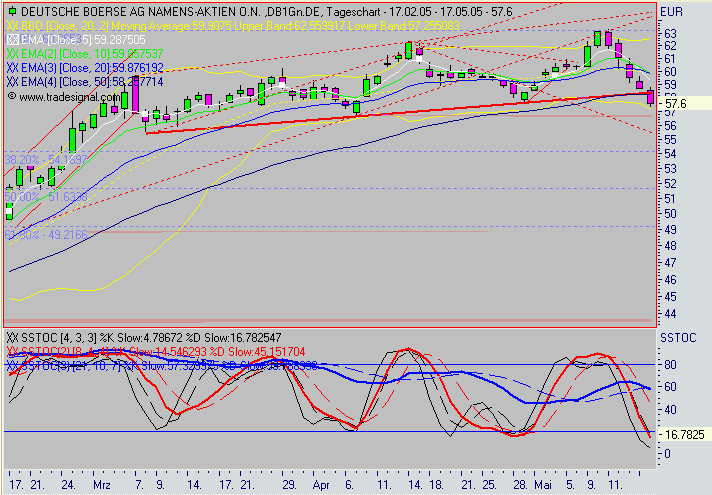Click the 25. date label on the time axis

pyautogui.click(x=489, y=485)
